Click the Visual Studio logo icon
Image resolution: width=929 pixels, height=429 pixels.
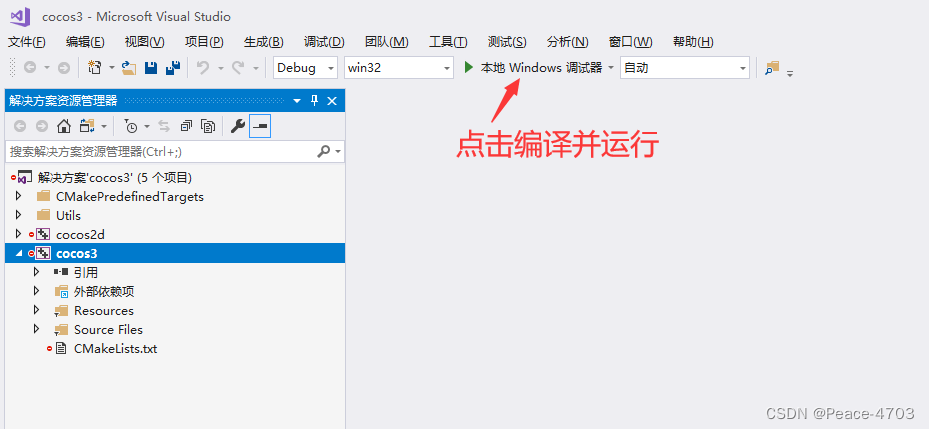[20, 16]
